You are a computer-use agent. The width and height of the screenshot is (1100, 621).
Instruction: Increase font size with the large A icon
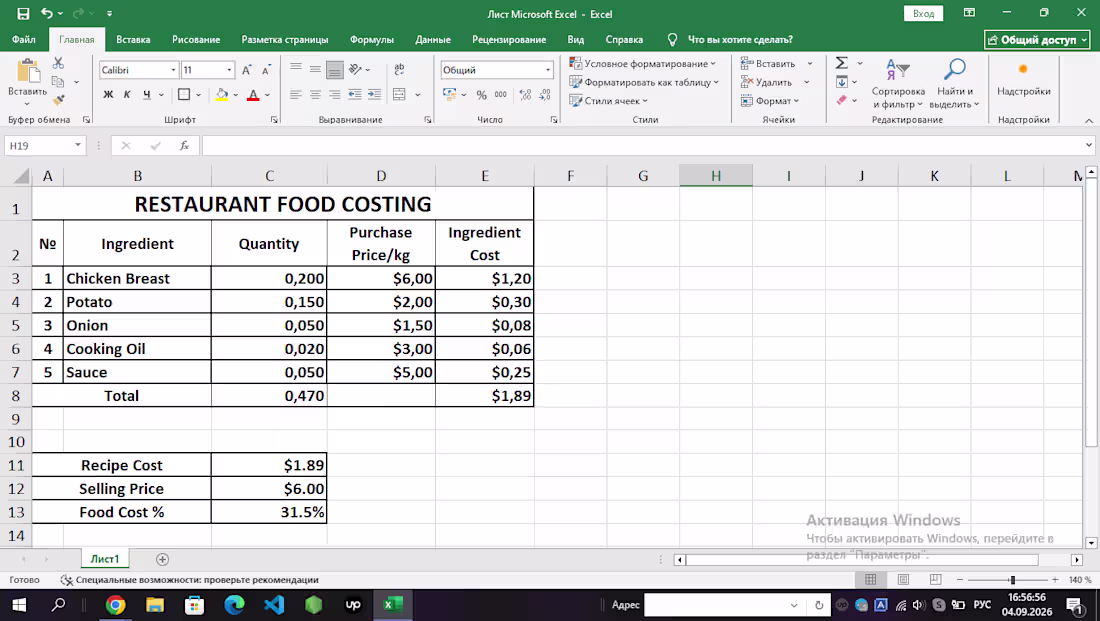pos(247,70)
